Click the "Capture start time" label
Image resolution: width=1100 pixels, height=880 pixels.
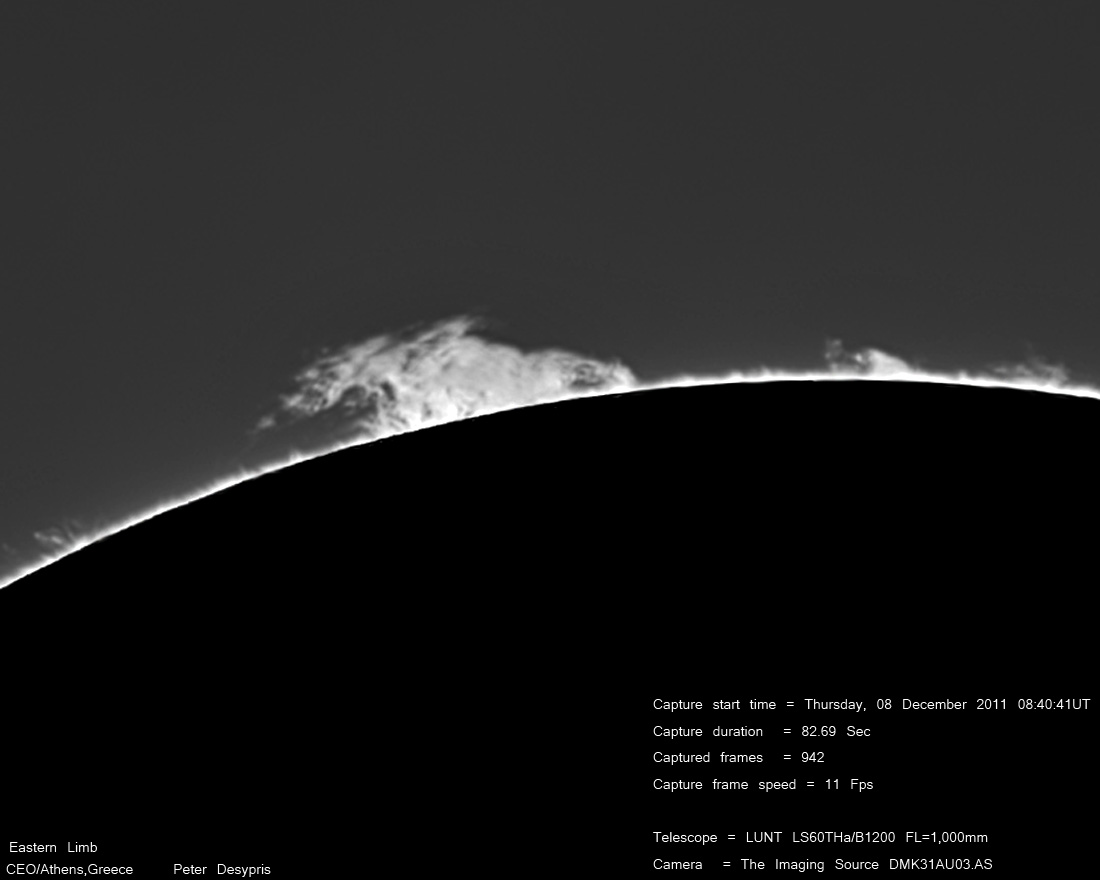tap(714, 704)
